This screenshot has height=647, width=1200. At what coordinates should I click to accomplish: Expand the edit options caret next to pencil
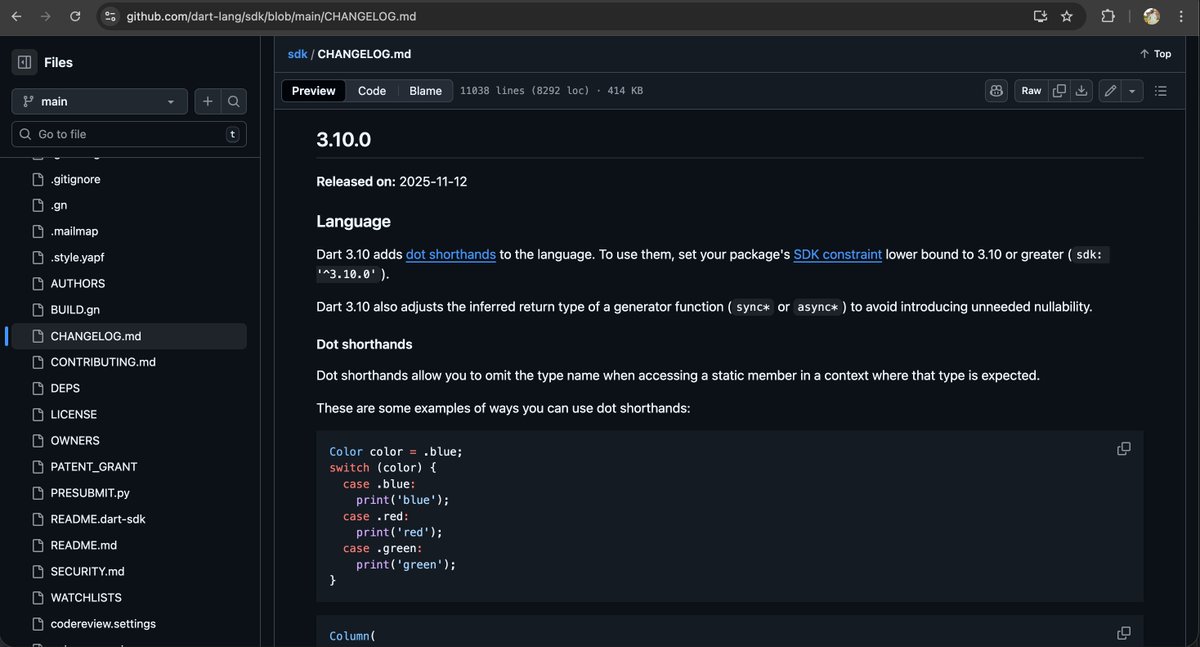1131,90
